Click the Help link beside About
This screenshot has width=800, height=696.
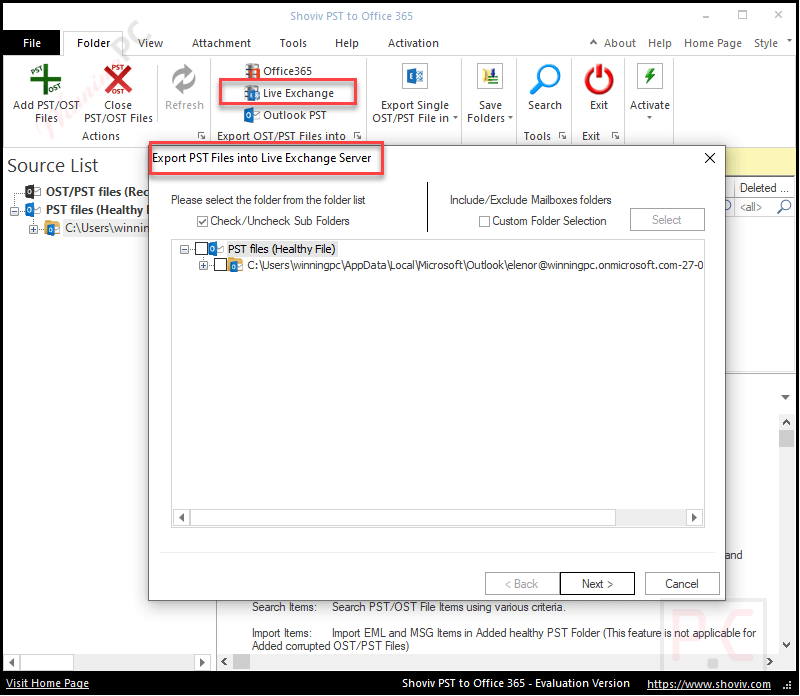(659, 43)
